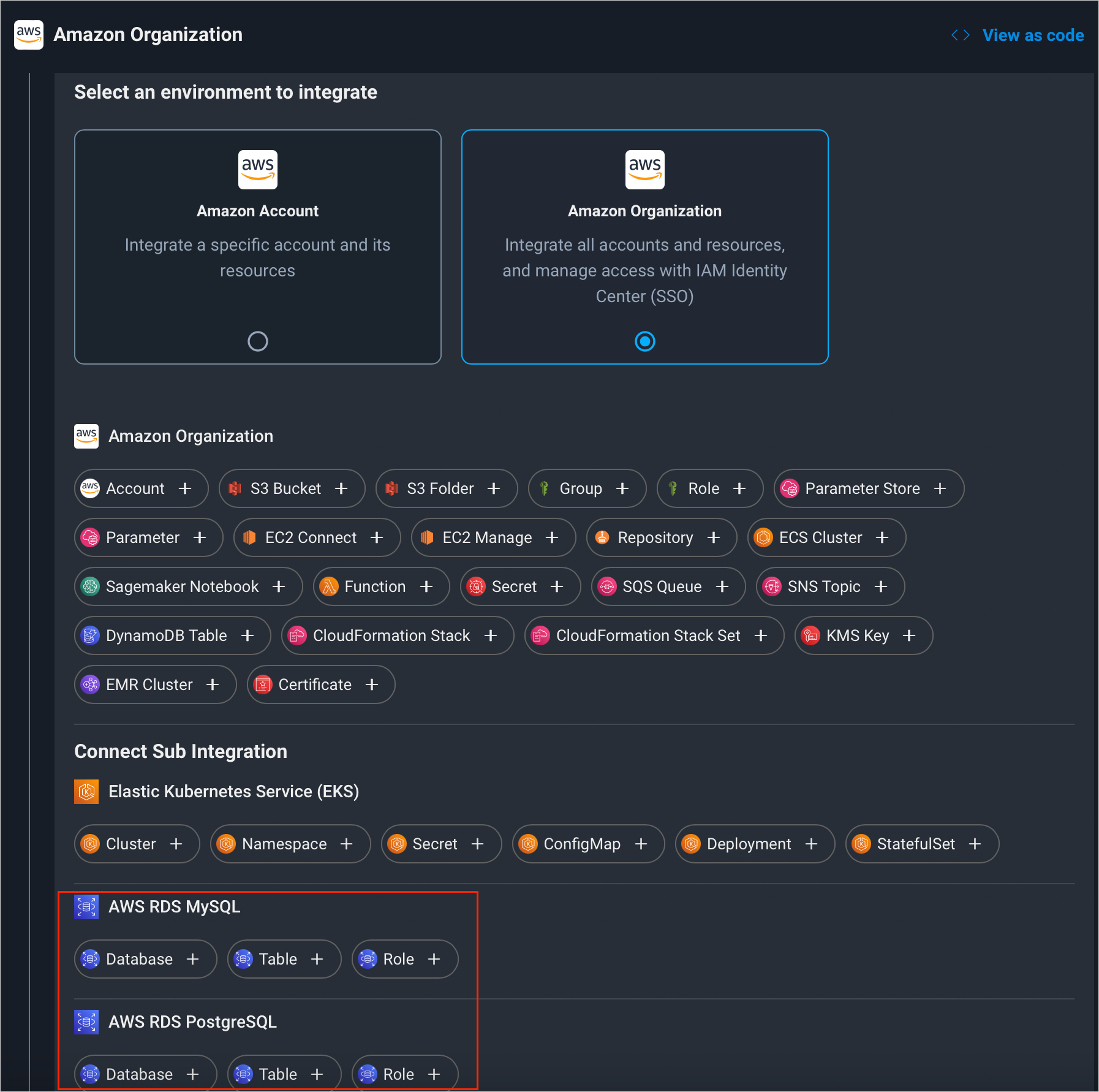Click plus on KMS Key chip
The width and height of the screenshot is (1099, 1092).
pos(909,635)
